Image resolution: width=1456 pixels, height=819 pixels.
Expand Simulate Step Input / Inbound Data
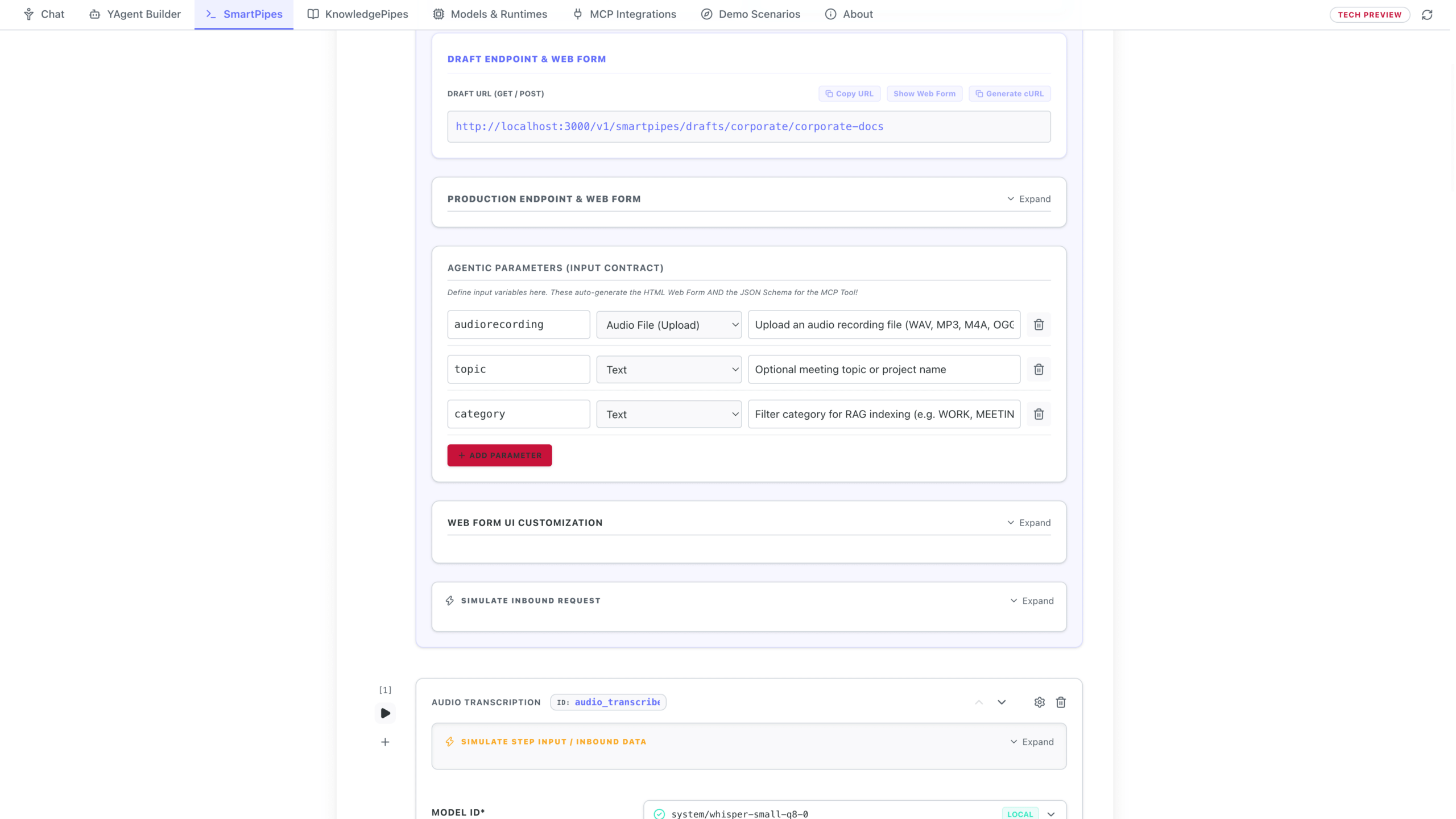click(1032, 742)
